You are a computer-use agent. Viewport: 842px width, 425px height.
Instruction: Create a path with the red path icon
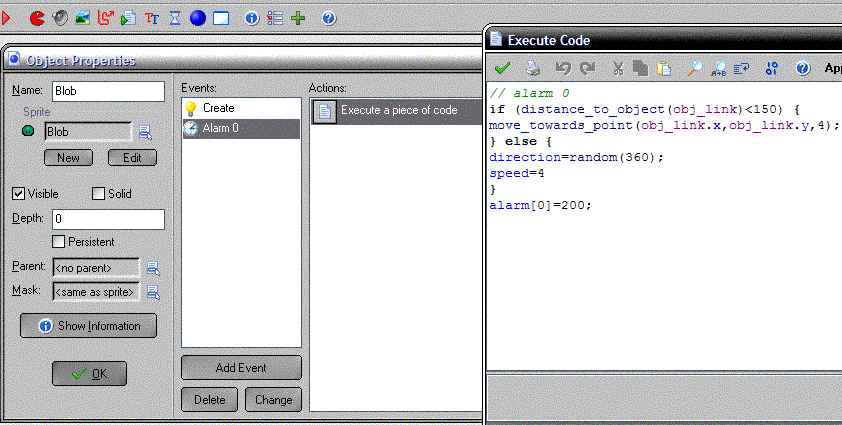point(105,18)
